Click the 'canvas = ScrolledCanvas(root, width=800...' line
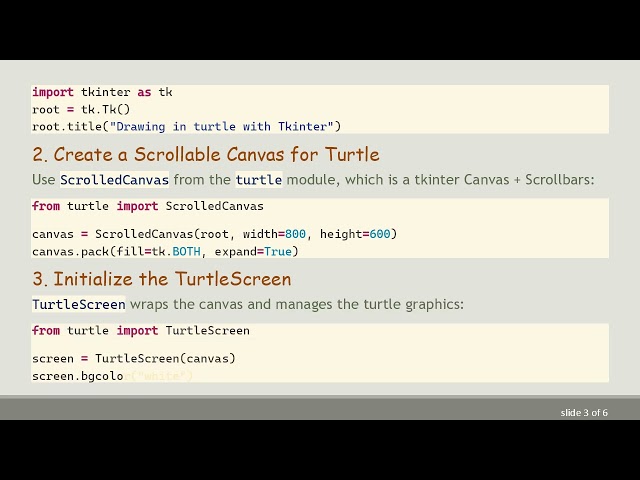The height and width of the screenshot is (480, 640). pos(214,234)
